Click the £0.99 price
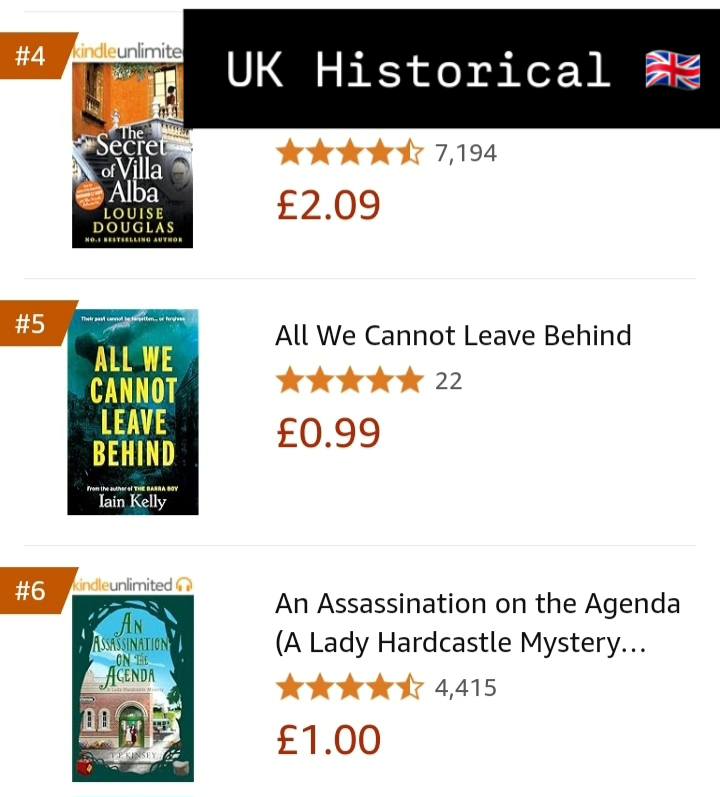Image resolution: width=720 pixels, height=797 pixels. pos(328,433)
